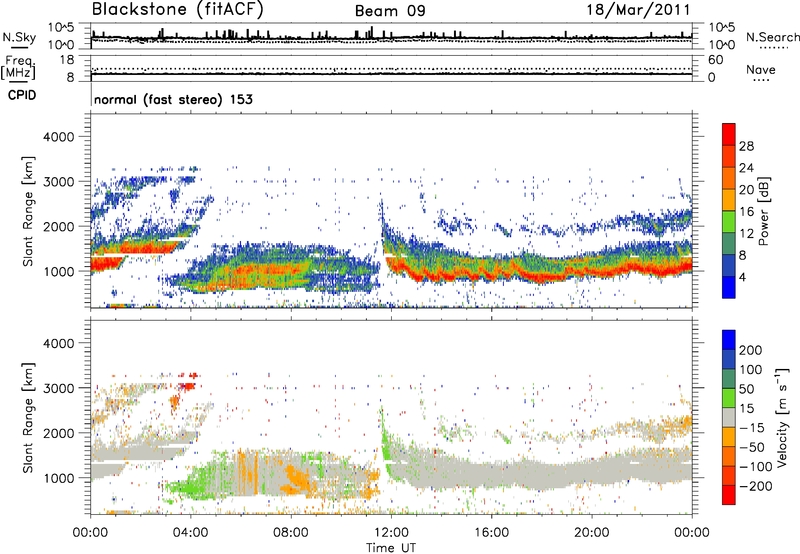Click the velocity panel Slant Range [km] label
Screen dimensions: 800x554
point(28,418)
